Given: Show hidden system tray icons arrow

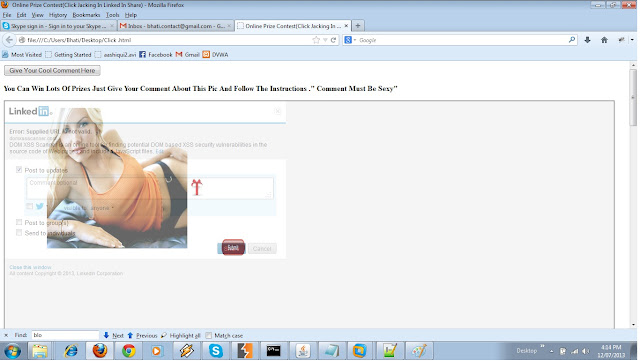Looking at the screenshot, I should pyautogui.click(x=551, y=351).
